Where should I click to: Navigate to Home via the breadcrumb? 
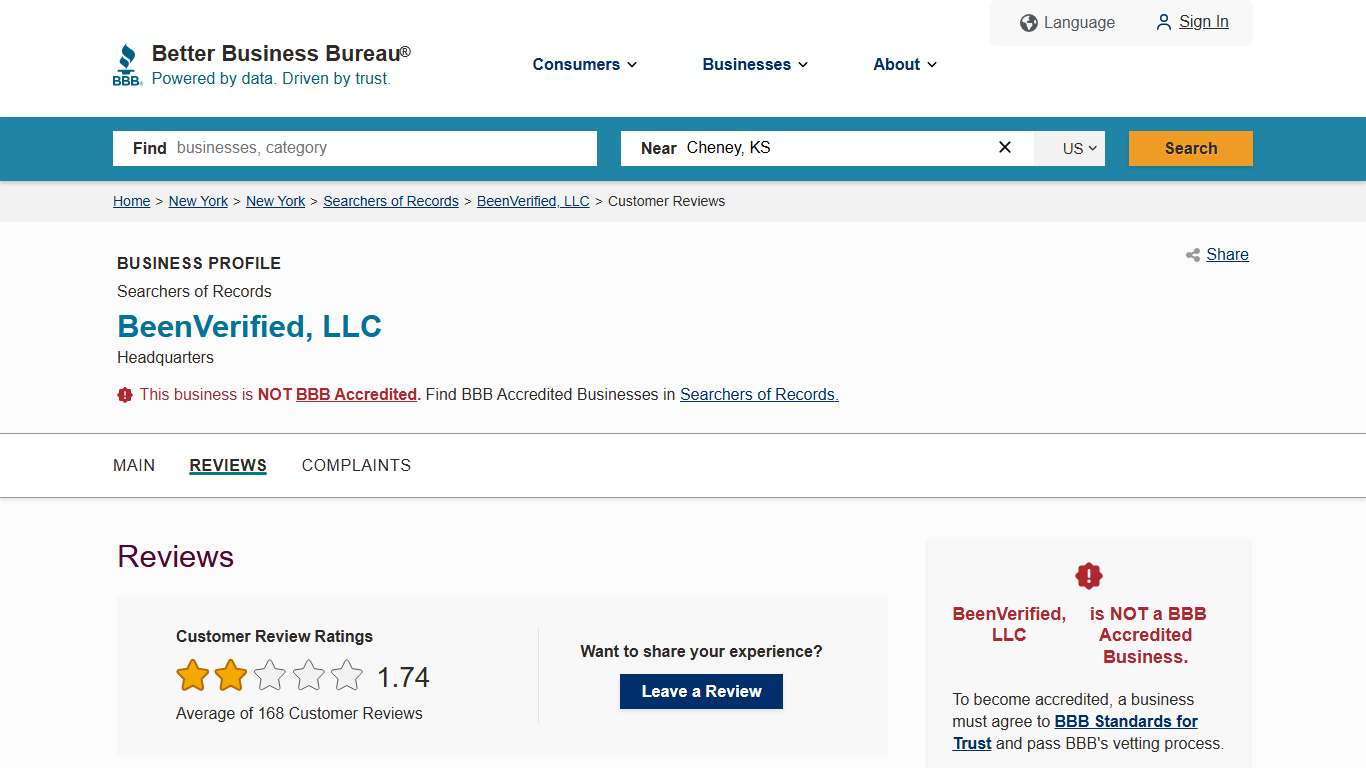131,201
